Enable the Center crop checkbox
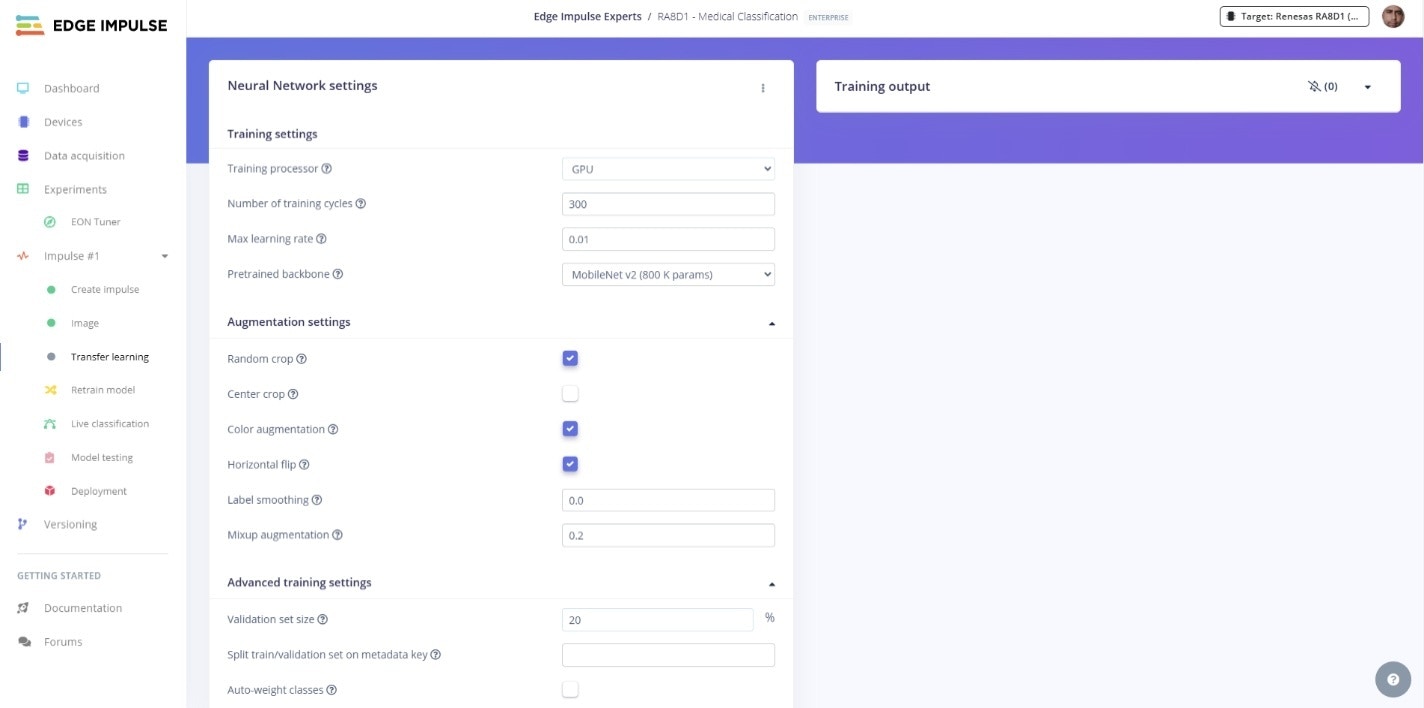 pyautogui.click(x=570, y=393)
